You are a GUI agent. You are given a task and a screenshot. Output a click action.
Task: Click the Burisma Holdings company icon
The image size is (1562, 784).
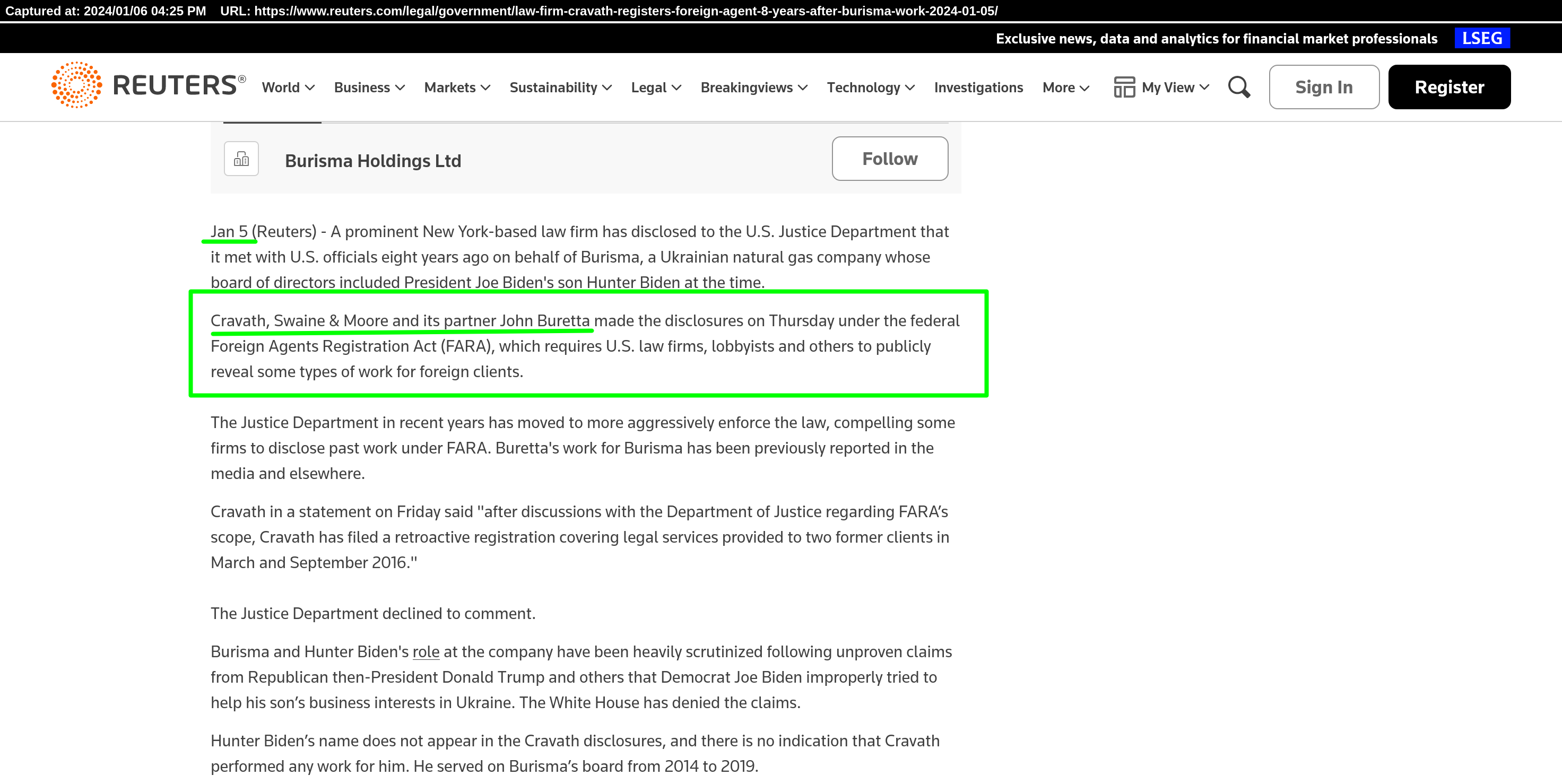pyautogui.click(x=241, y=159)
